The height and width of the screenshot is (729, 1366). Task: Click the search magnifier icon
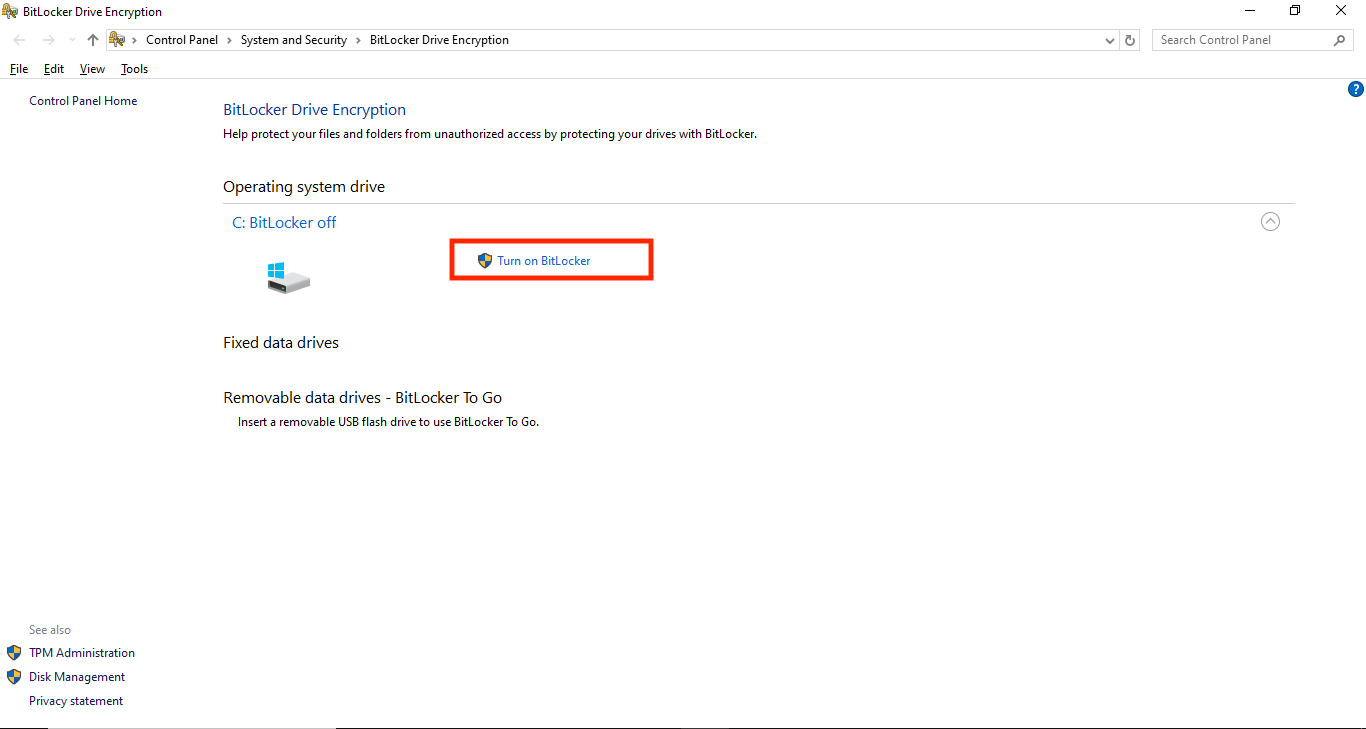point(1340,40)
